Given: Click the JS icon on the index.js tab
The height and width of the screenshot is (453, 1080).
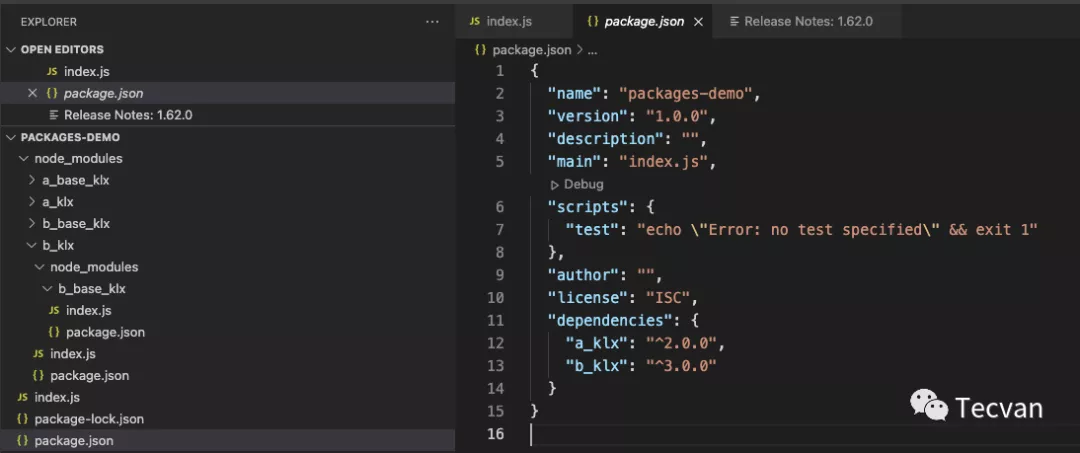Looking at the screenshot, I should [475, 21].
